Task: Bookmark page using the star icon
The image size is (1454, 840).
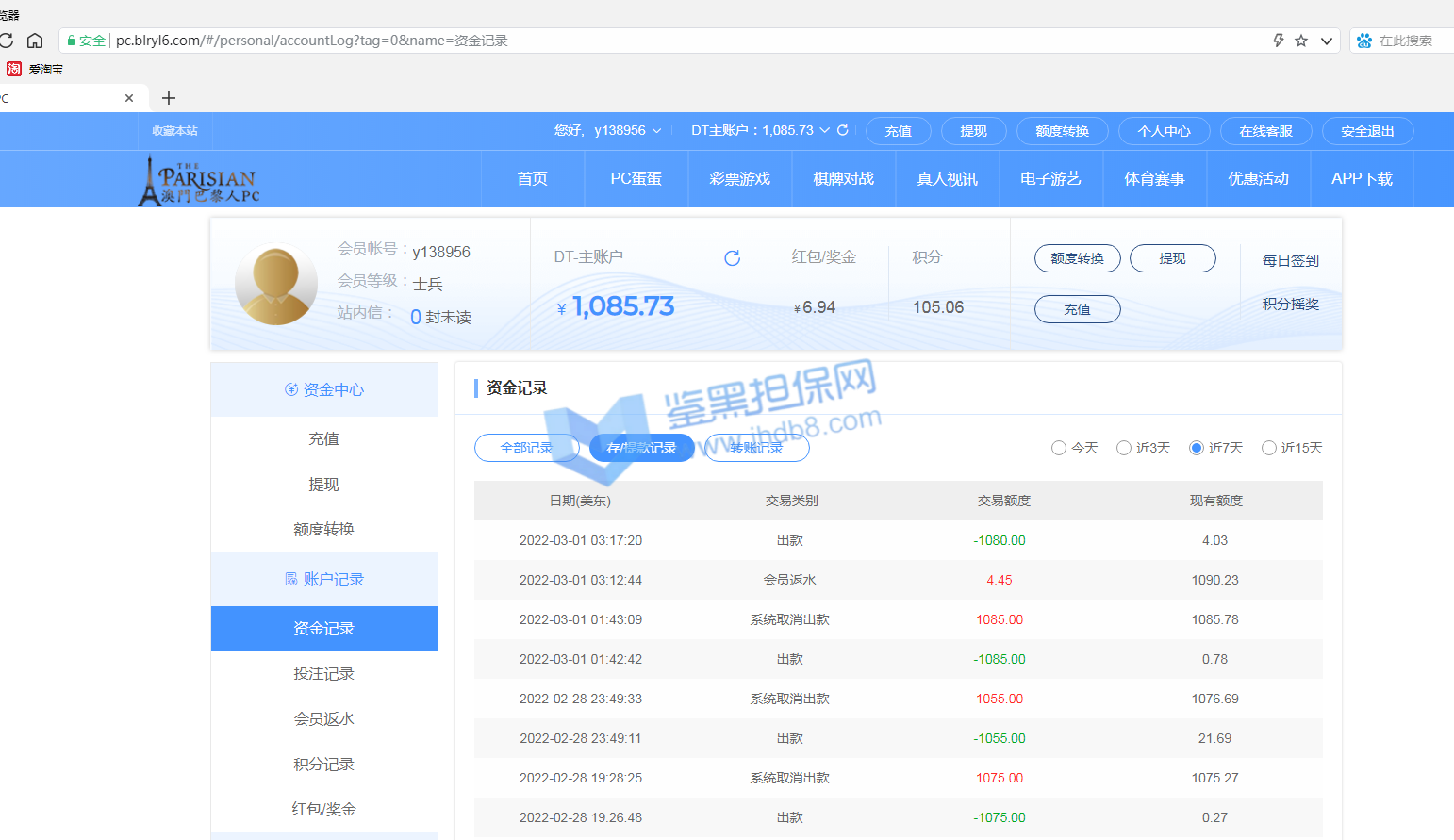Action: [1301, 41]
